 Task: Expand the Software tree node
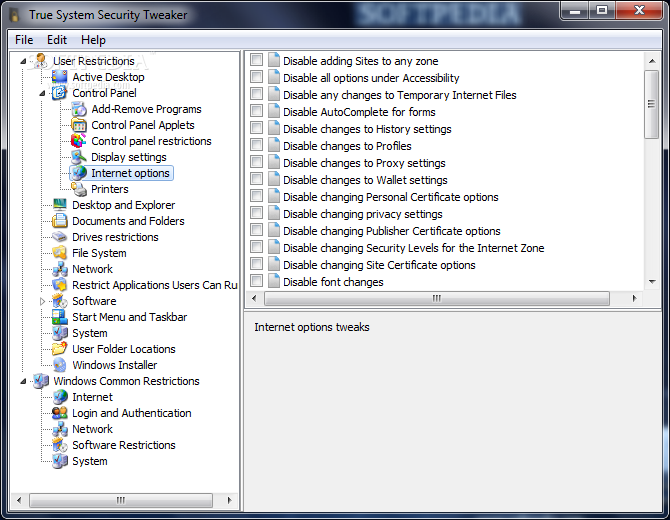click(x=42, y=301)
